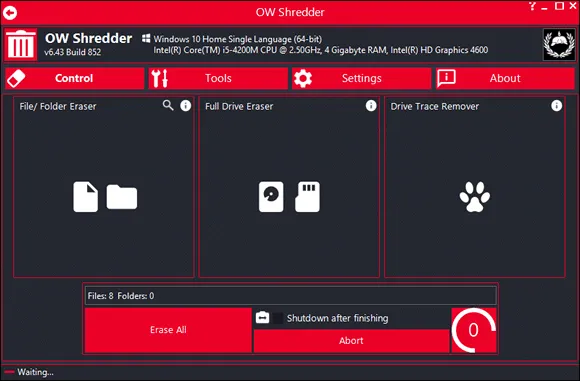Click the Files: 8 Folders: 0 field

click(x=290, y=296)
